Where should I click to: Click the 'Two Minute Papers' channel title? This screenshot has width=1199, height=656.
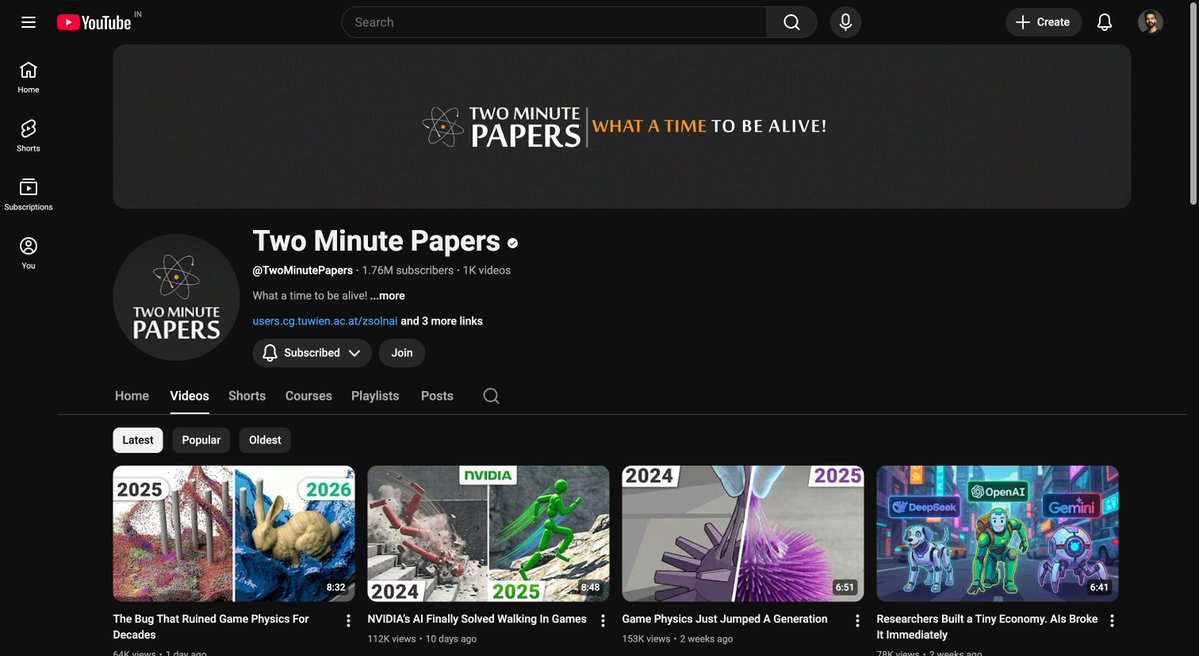376,241
